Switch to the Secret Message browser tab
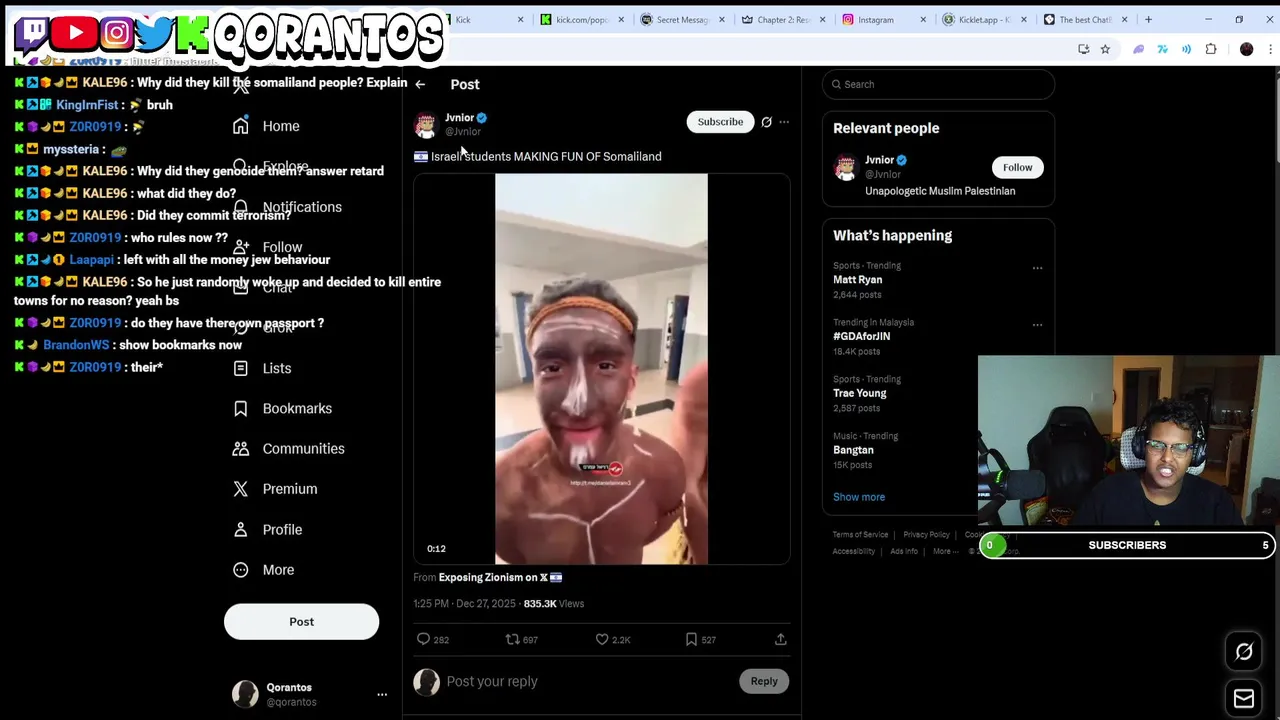The image size is (1280, 720). [683, 19]
